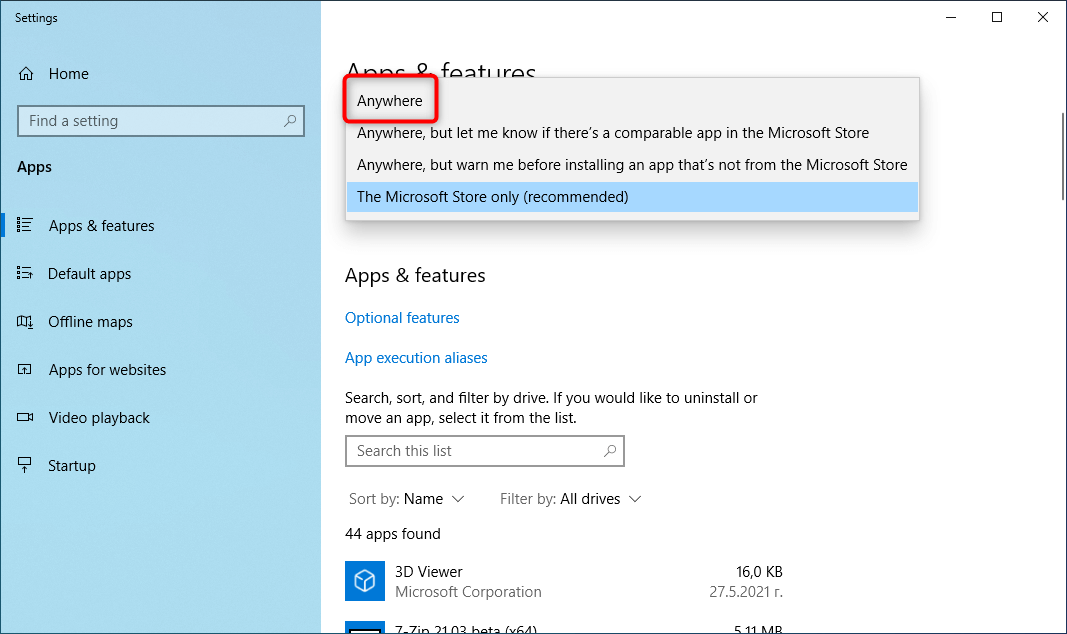Screen dimensions: 1067x634
Task: Select the 3D Viewer app name
Action: [429, 572]
